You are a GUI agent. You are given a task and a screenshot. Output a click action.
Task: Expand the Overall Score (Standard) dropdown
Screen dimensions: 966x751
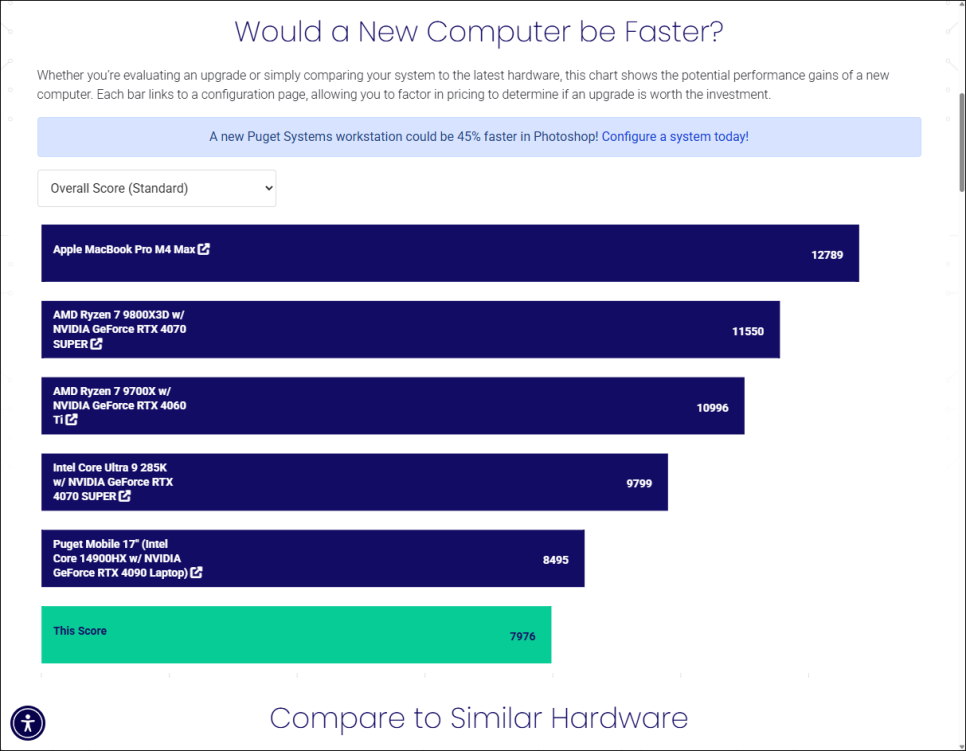click(x=157, y=188)
